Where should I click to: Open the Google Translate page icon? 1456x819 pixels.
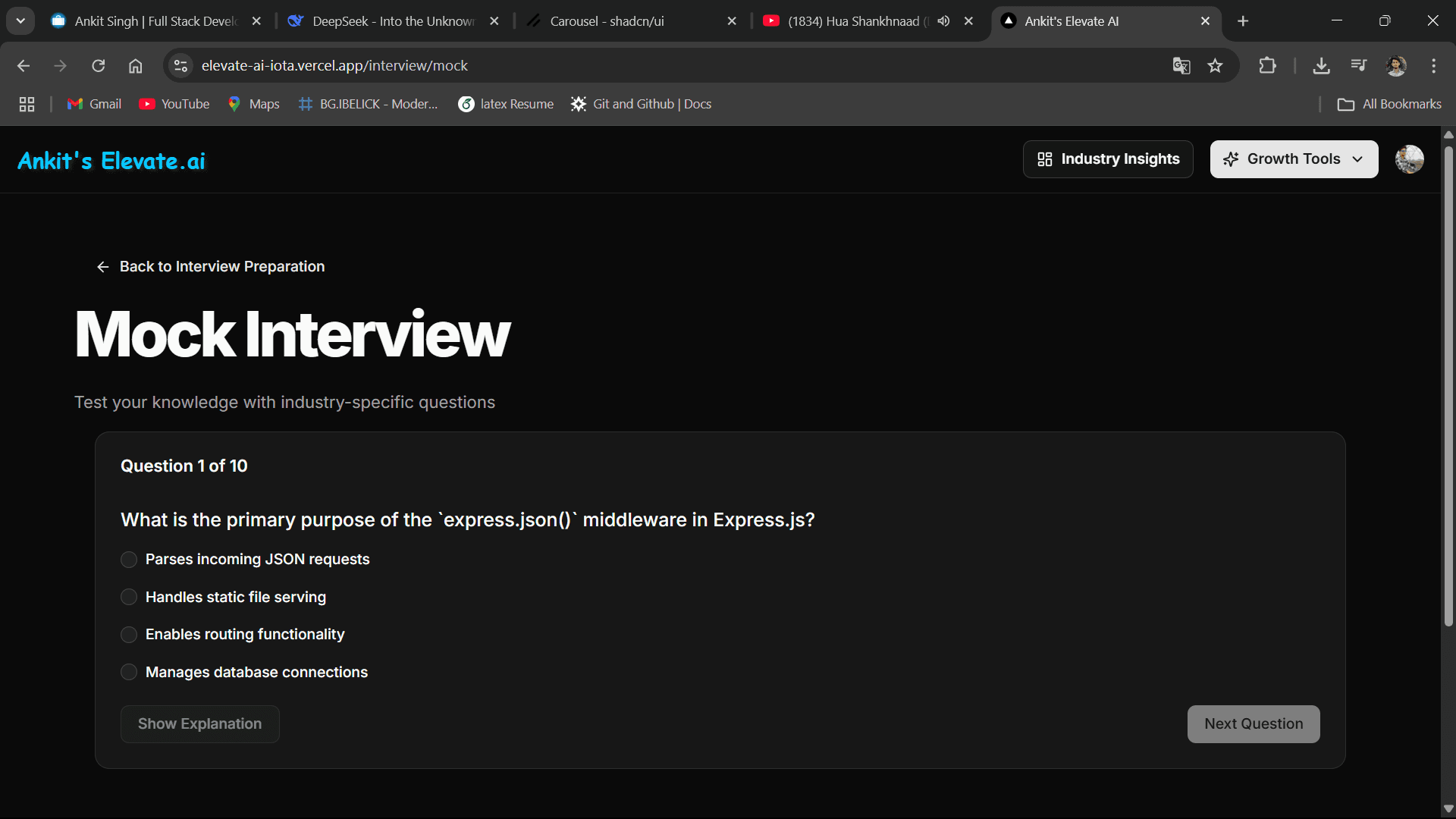pos(1181,66)
